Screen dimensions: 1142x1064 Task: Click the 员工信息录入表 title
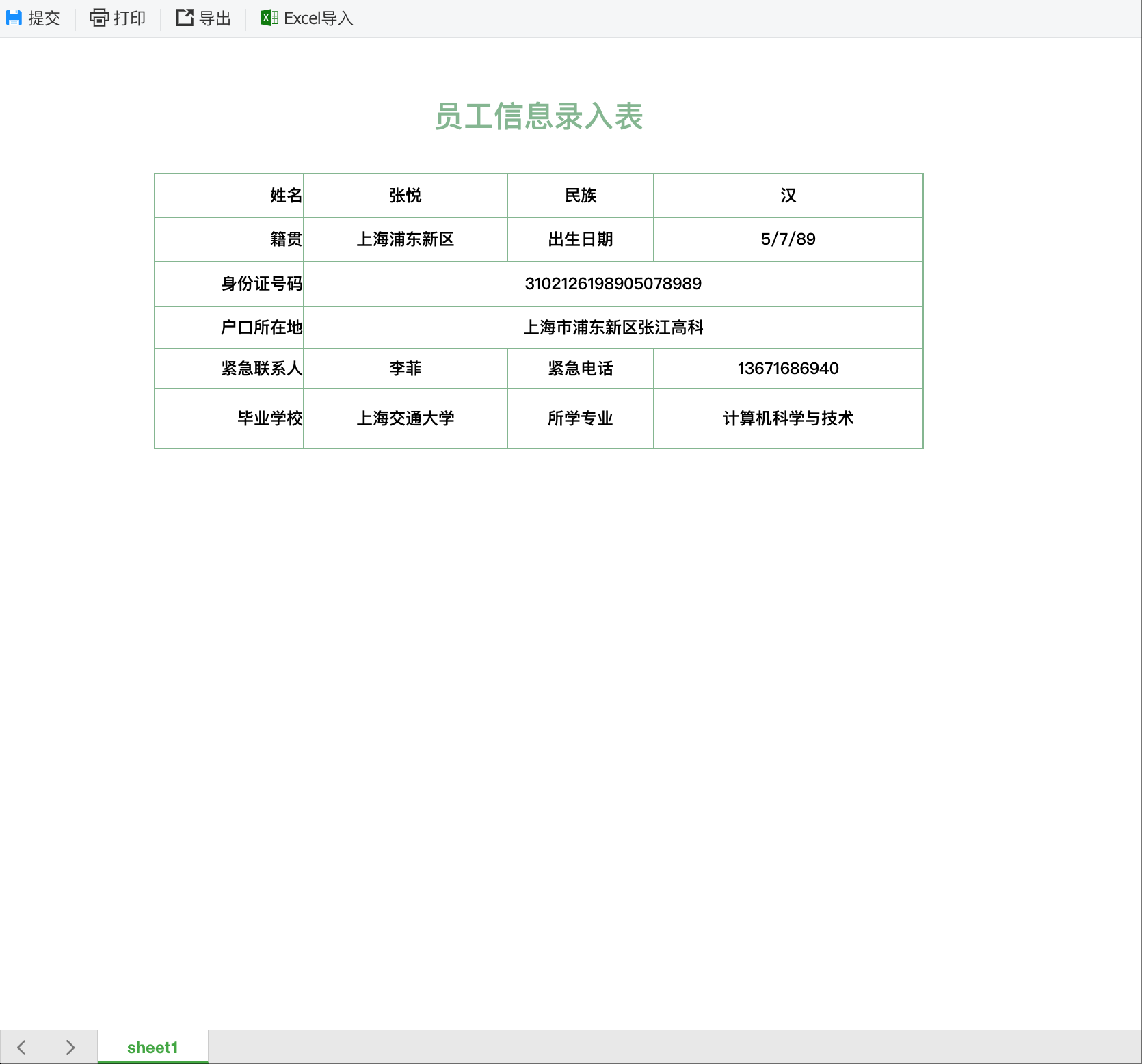point(539,116)
